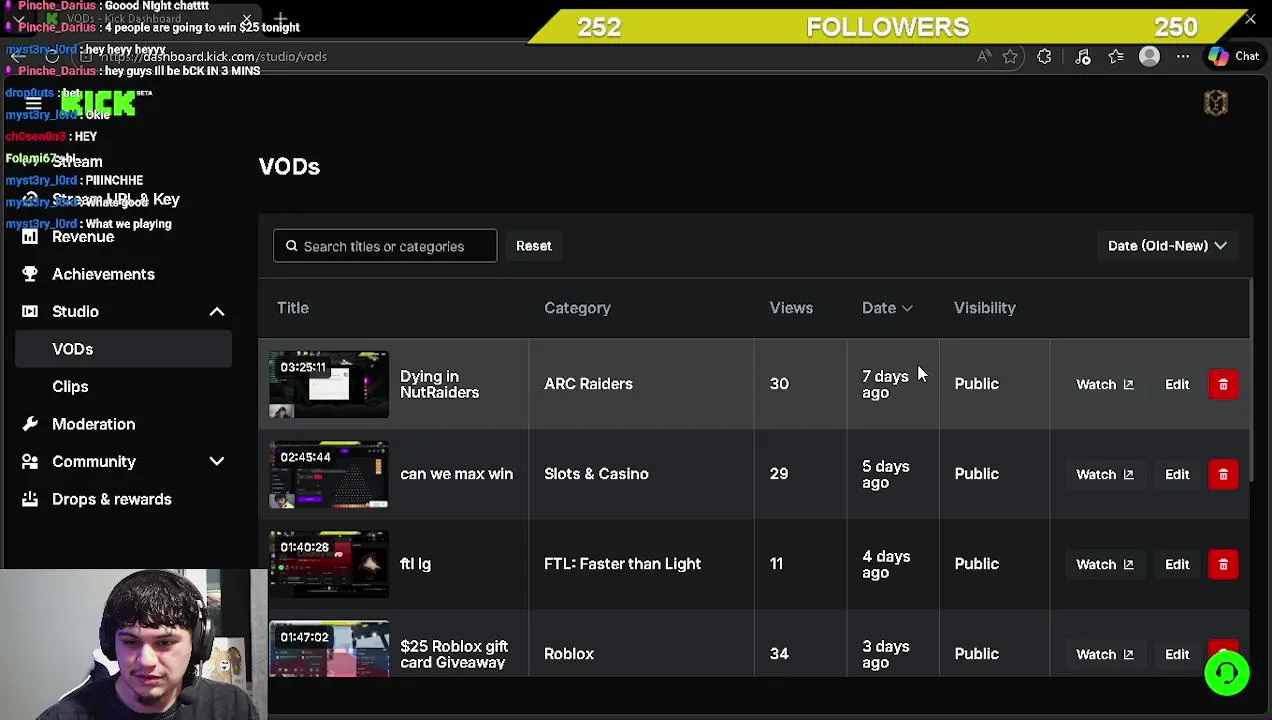1272x720 pixels.
Task: Click the search magnifier icon
Action: 292,246
